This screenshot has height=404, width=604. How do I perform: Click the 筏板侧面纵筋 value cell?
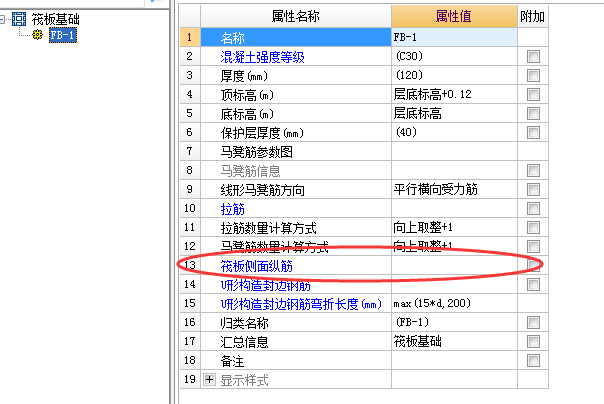pos(454,265)
